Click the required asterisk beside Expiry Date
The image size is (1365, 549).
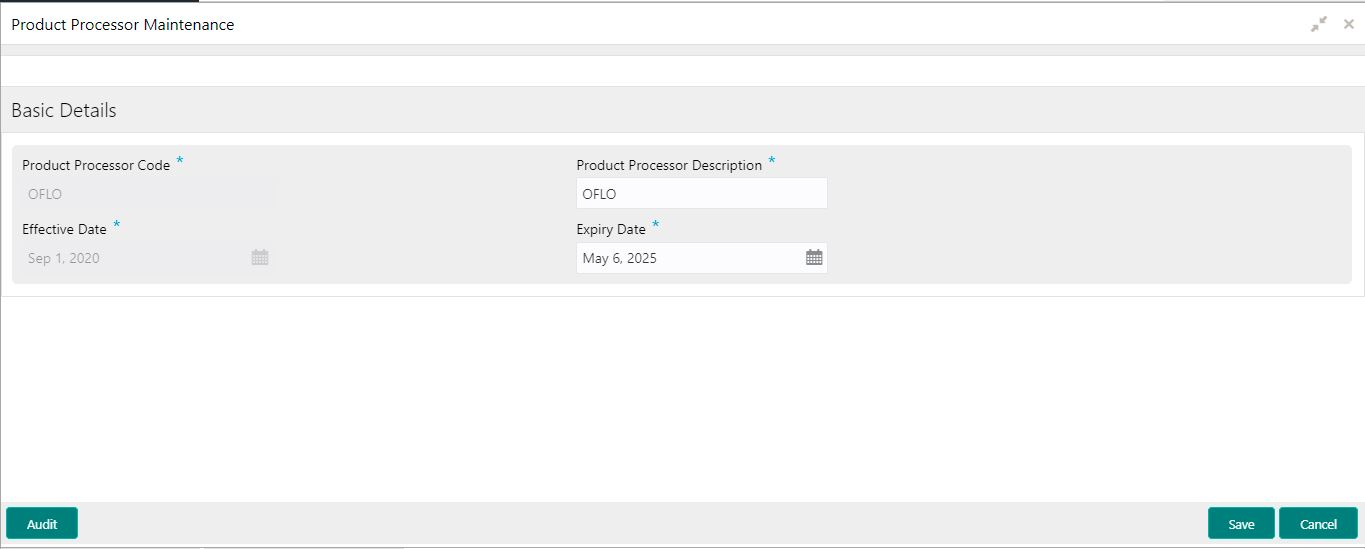coord(656,225)
